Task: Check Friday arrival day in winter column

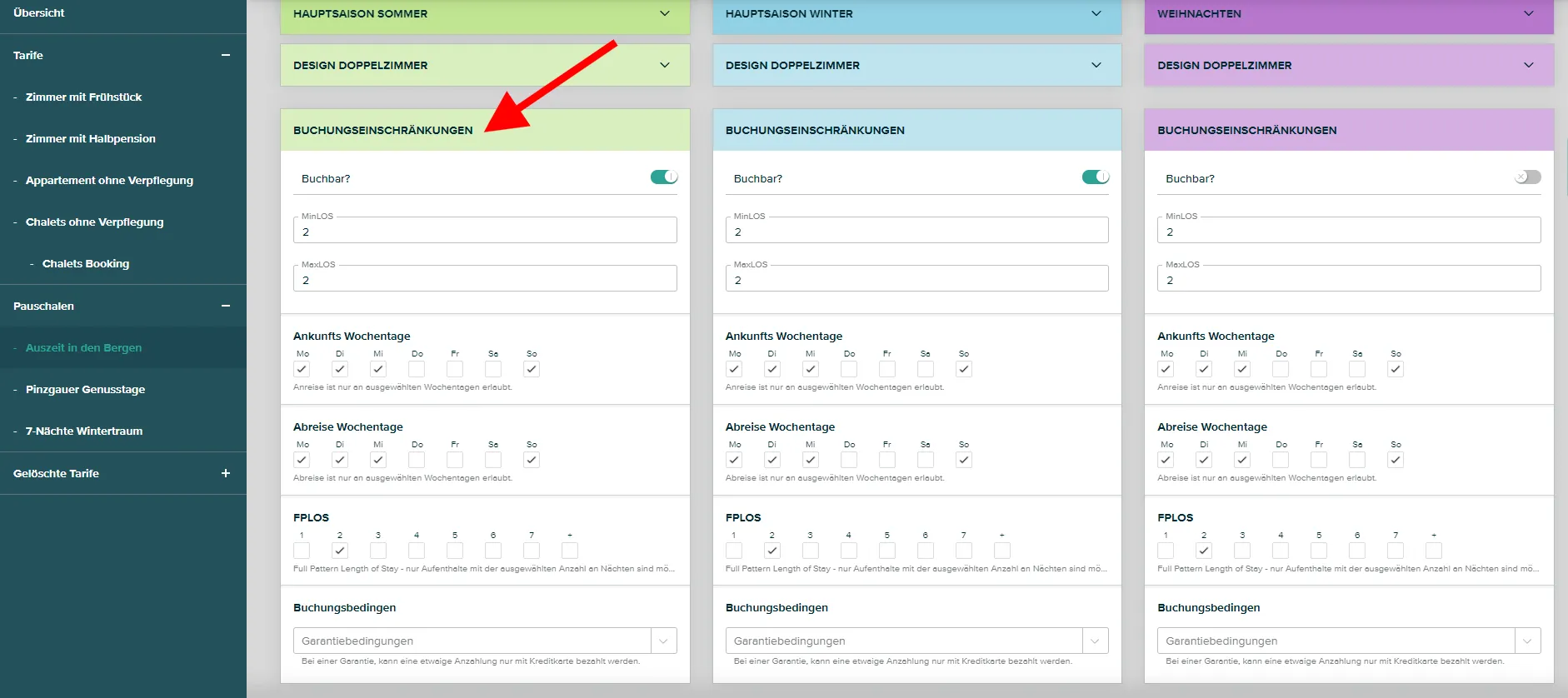Action: [887, 369]
